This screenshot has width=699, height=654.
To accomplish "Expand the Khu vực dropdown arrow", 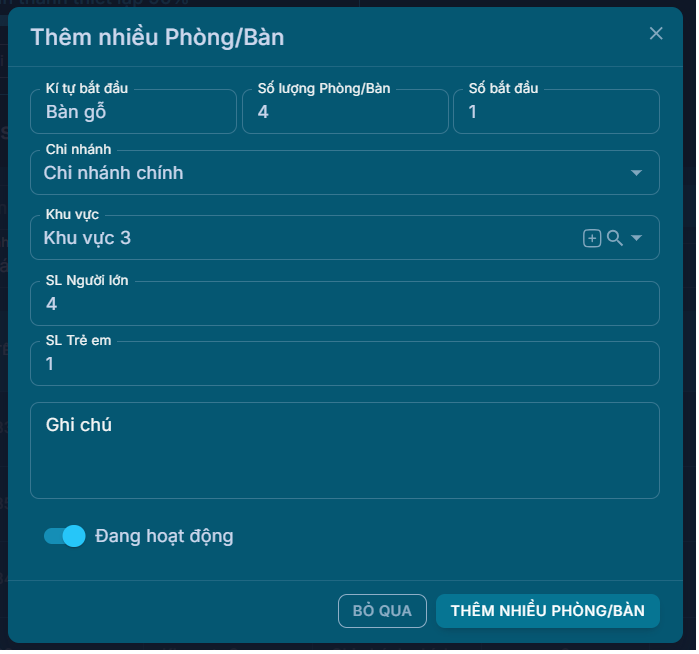I will tap(637, 238).
